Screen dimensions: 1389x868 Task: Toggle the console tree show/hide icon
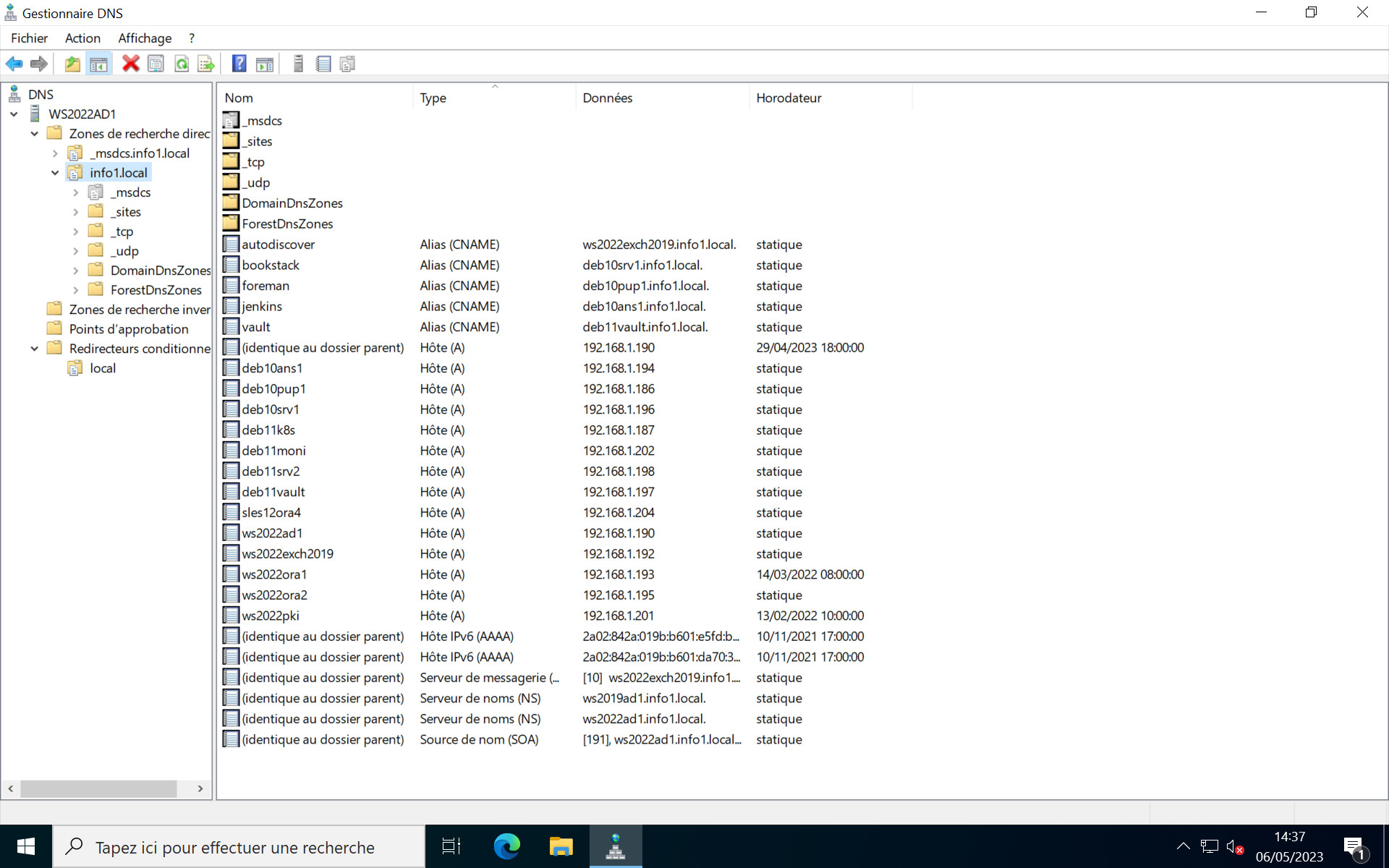[x=98, y=64]
